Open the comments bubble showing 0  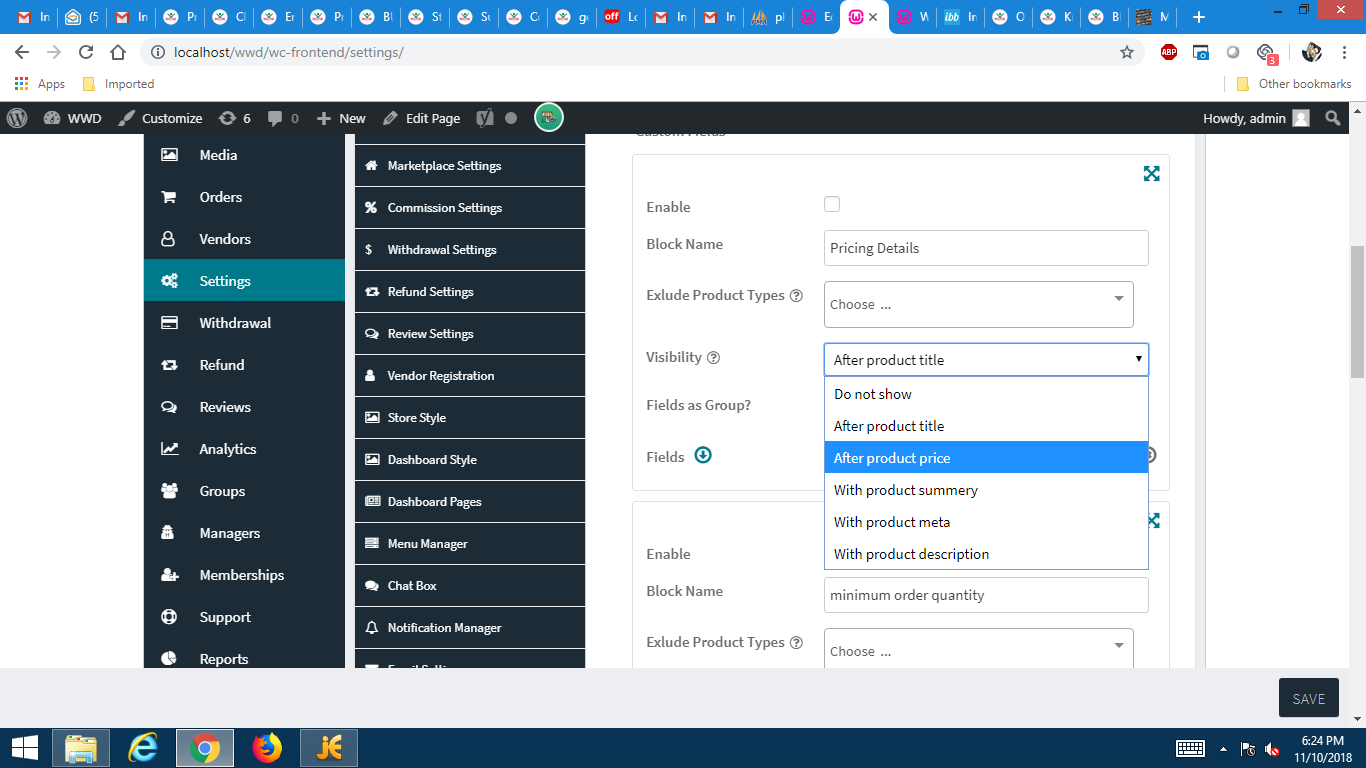283,118
